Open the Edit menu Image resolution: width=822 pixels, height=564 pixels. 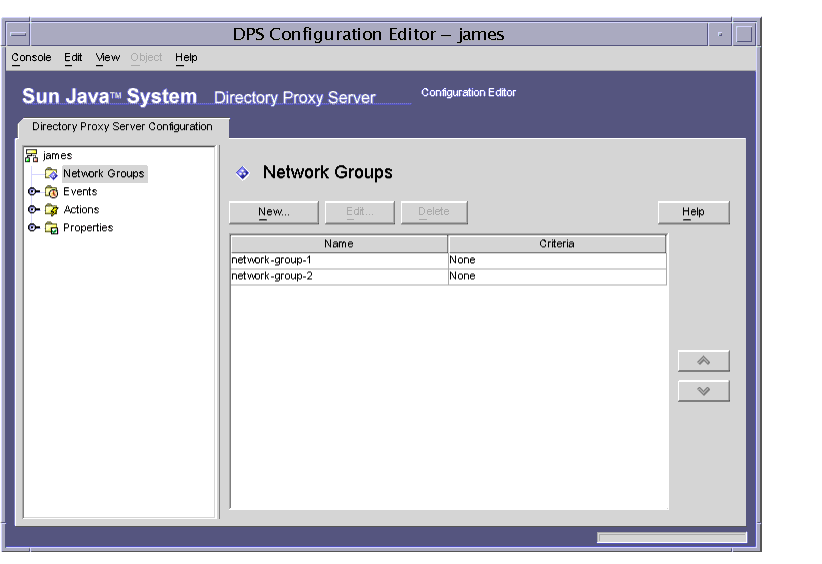pyautogui.click(x=73, y=58)
